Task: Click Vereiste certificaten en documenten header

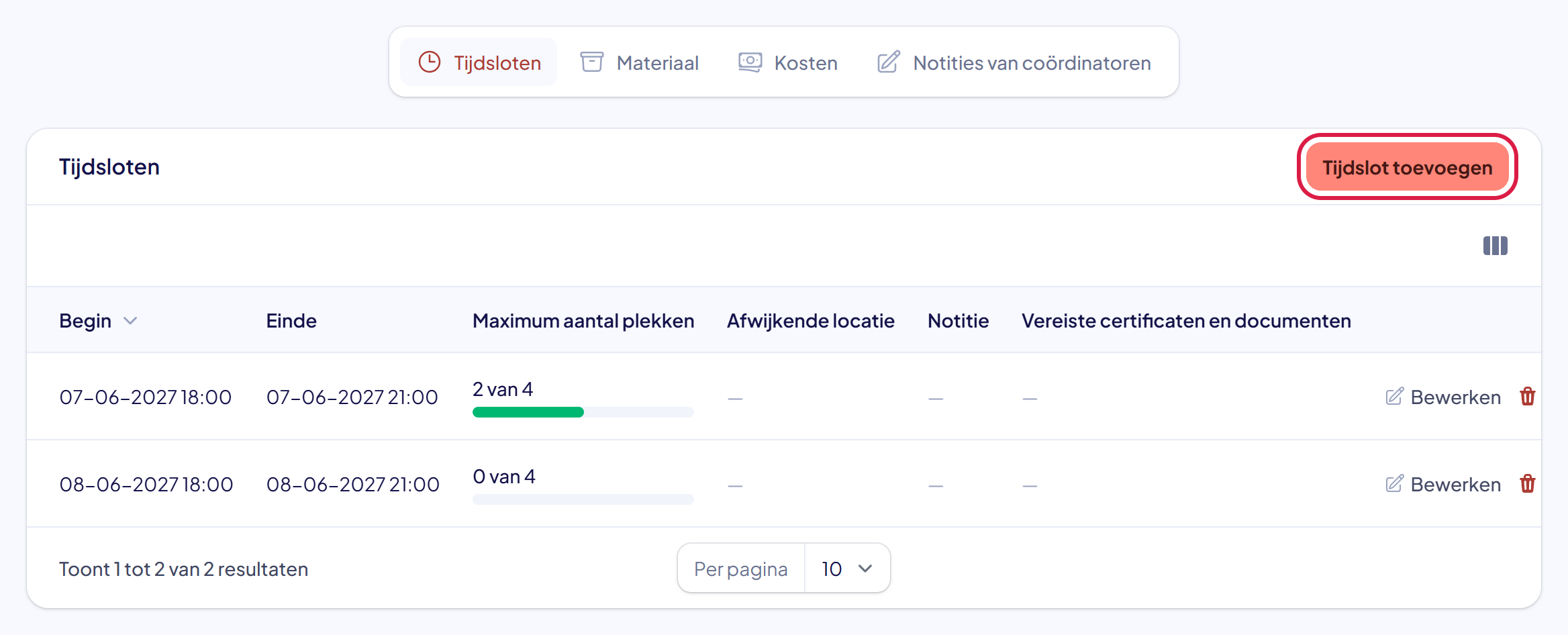Action: pos(1186,321)
